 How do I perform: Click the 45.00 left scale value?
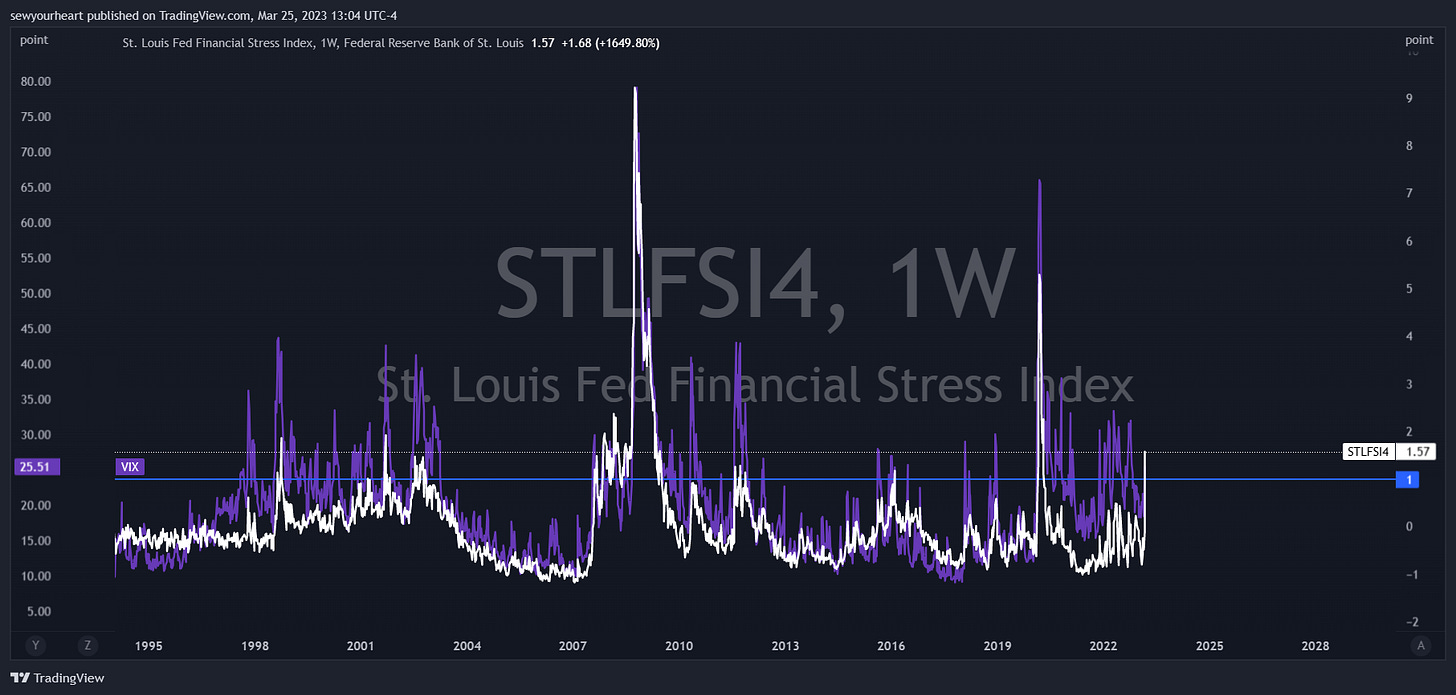(x=35, y=329)
